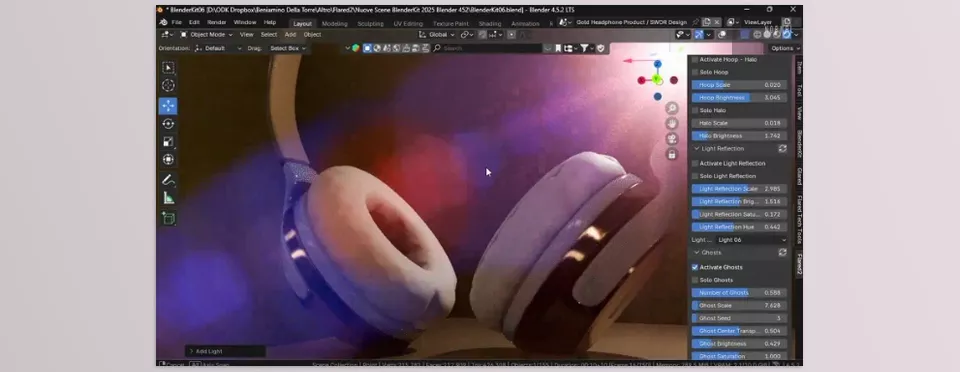
Task: Open the Drag Select Box dropdown
Action: click(287, 48)
